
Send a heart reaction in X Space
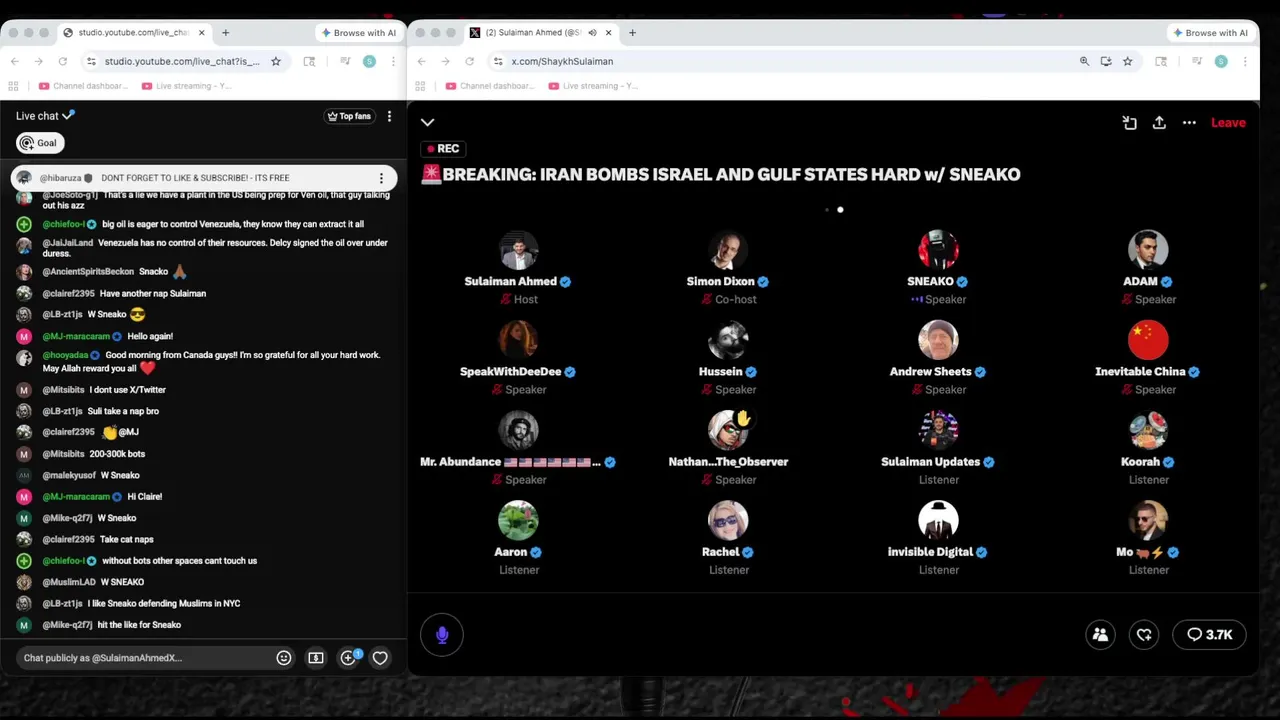click(x=1144, y=635)
